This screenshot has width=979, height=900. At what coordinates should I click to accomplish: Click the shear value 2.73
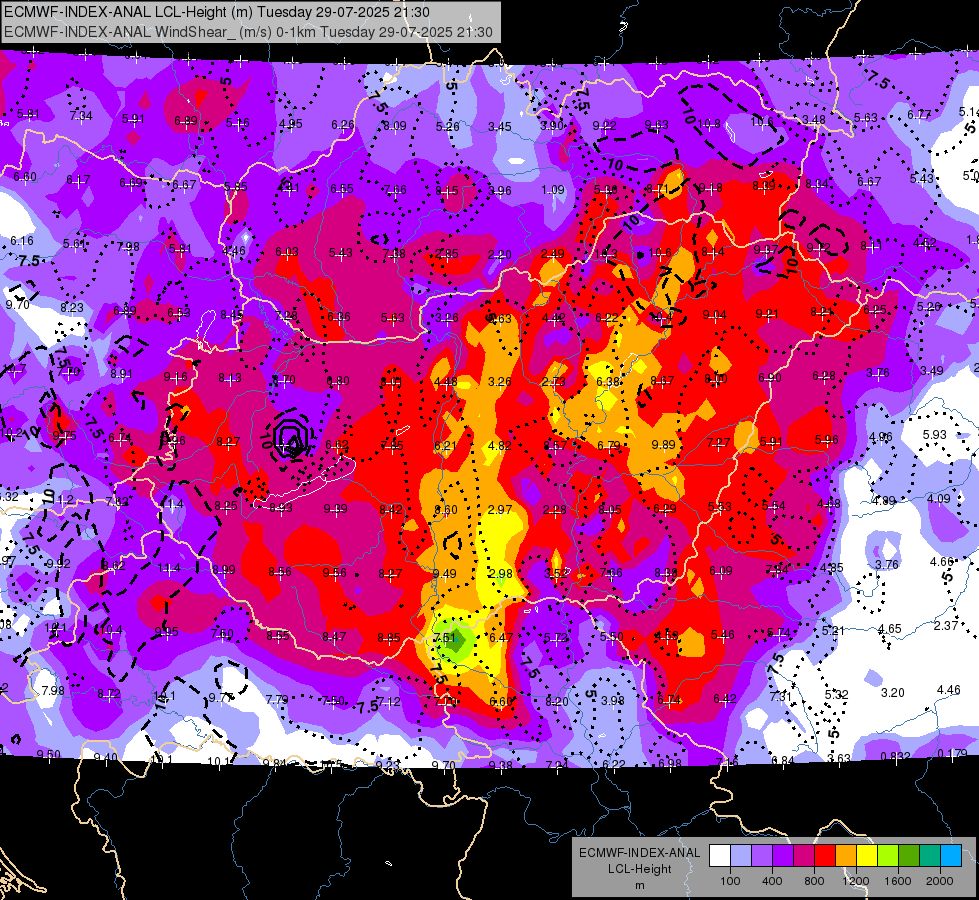(x=553, y=382)
